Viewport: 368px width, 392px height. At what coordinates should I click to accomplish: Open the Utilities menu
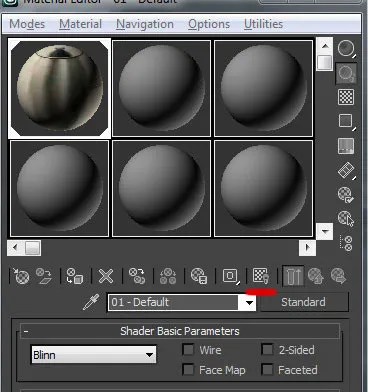point(263,24)
